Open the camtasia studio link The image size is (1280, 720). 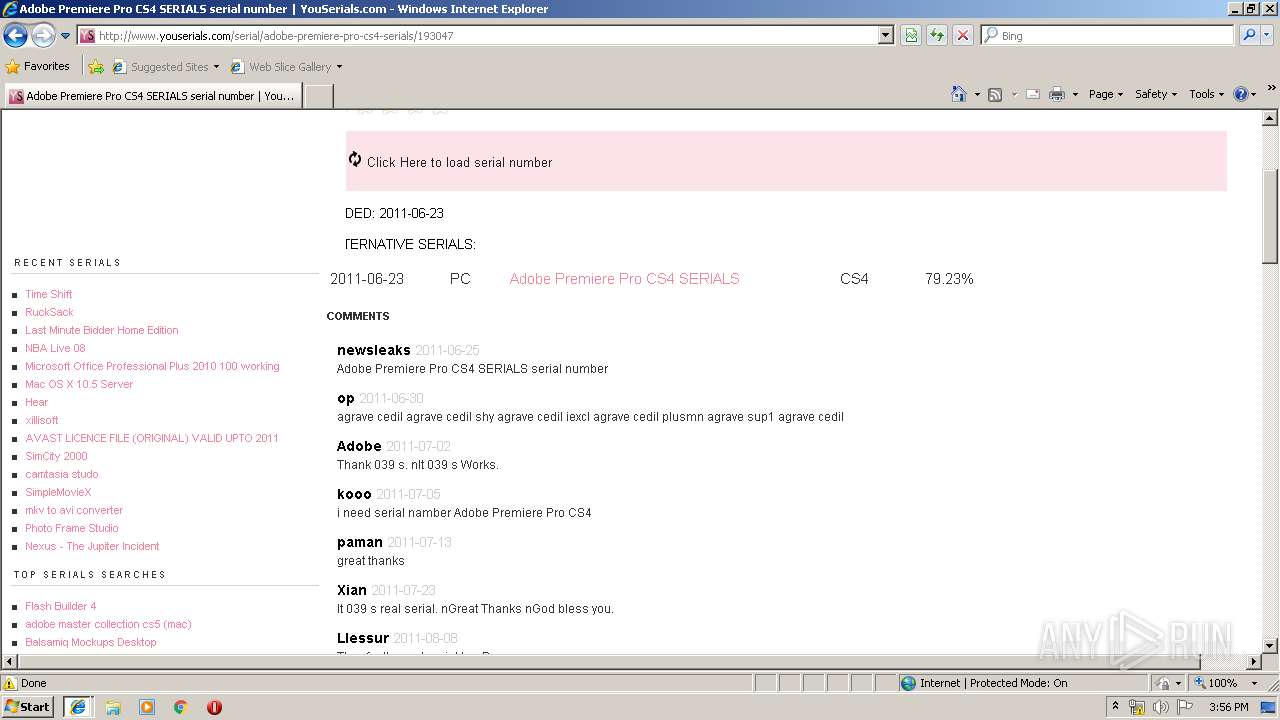tap(62, 474)
